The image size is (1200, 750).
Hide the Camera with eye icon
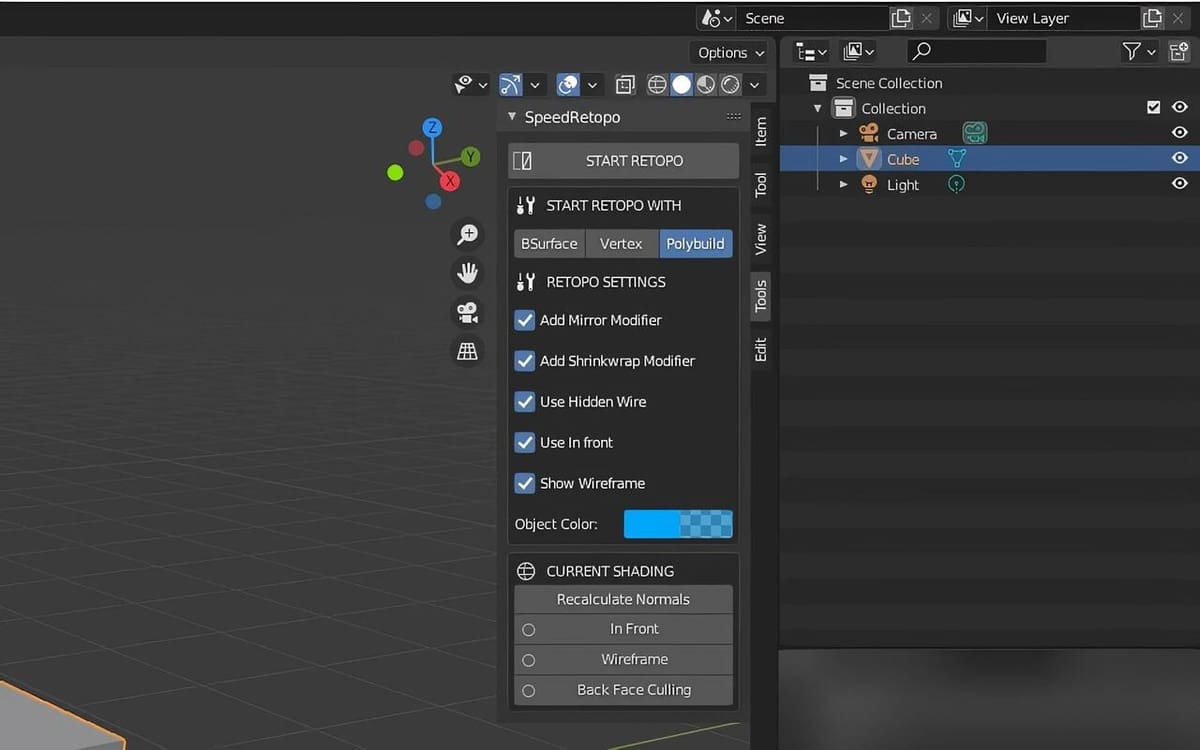pos(1180,133)
